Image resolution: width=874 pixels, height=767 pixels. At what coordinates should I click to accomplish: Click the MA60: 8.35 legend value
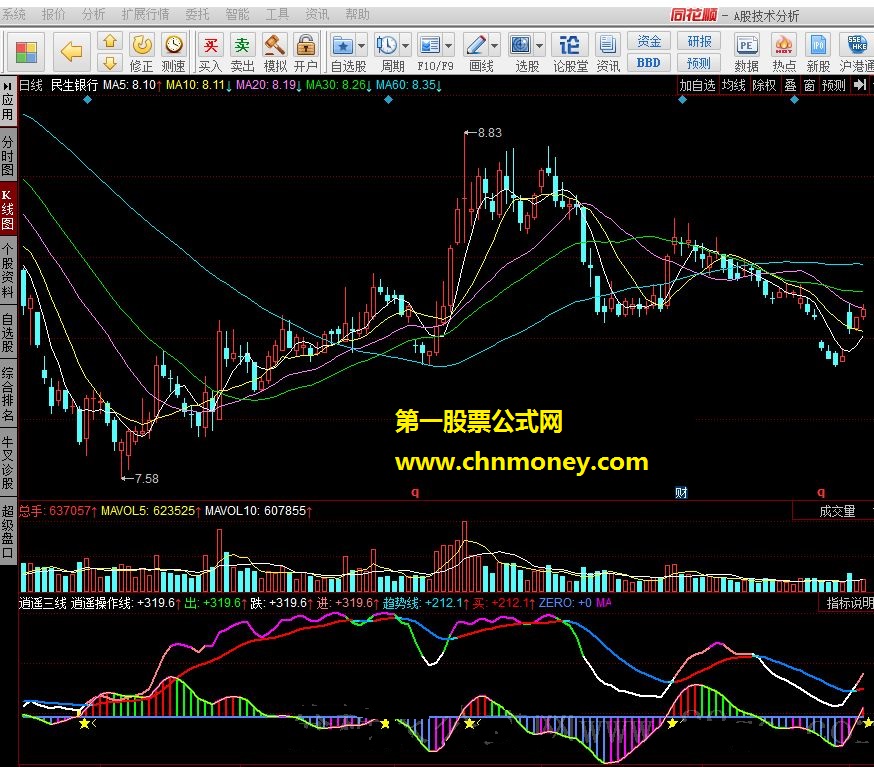[408, 85]
